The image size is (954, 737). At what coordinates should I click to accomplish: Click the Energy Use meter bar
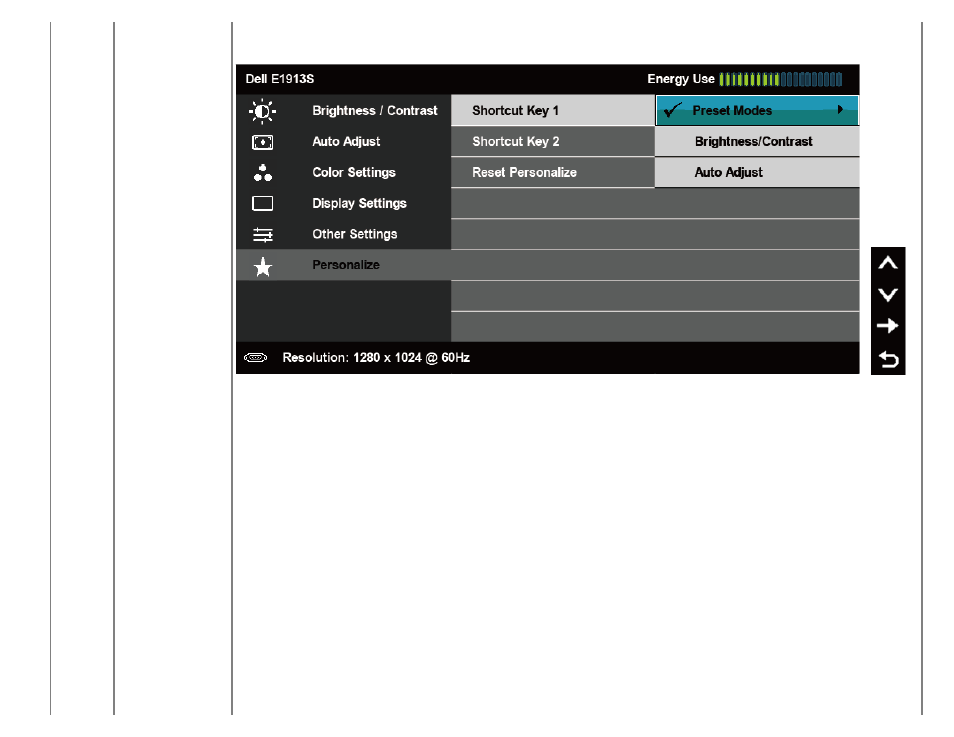pyautogui.click(x=781, y=79)
